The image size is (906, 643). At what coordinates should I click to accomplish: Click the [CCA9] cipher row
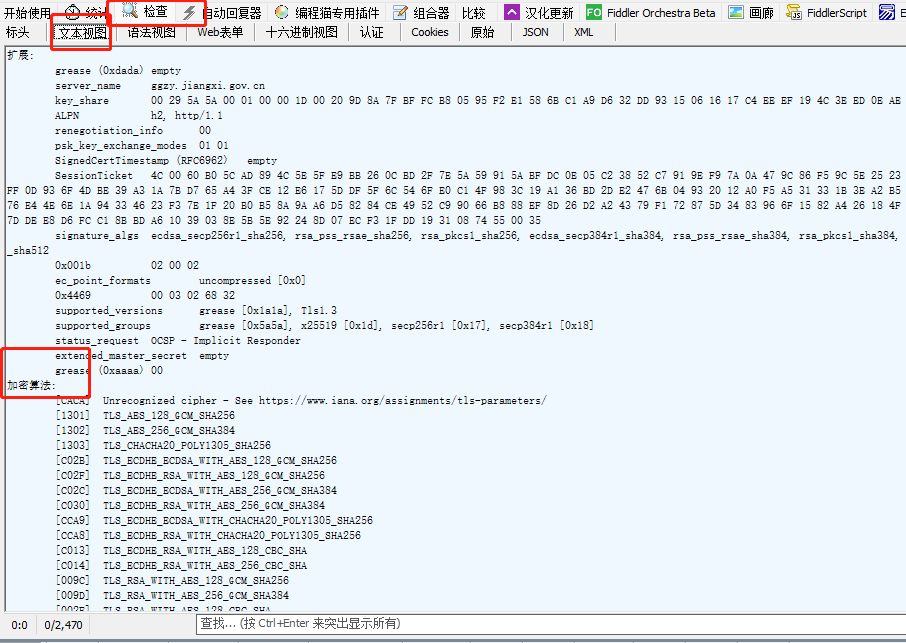coord(214,521)
